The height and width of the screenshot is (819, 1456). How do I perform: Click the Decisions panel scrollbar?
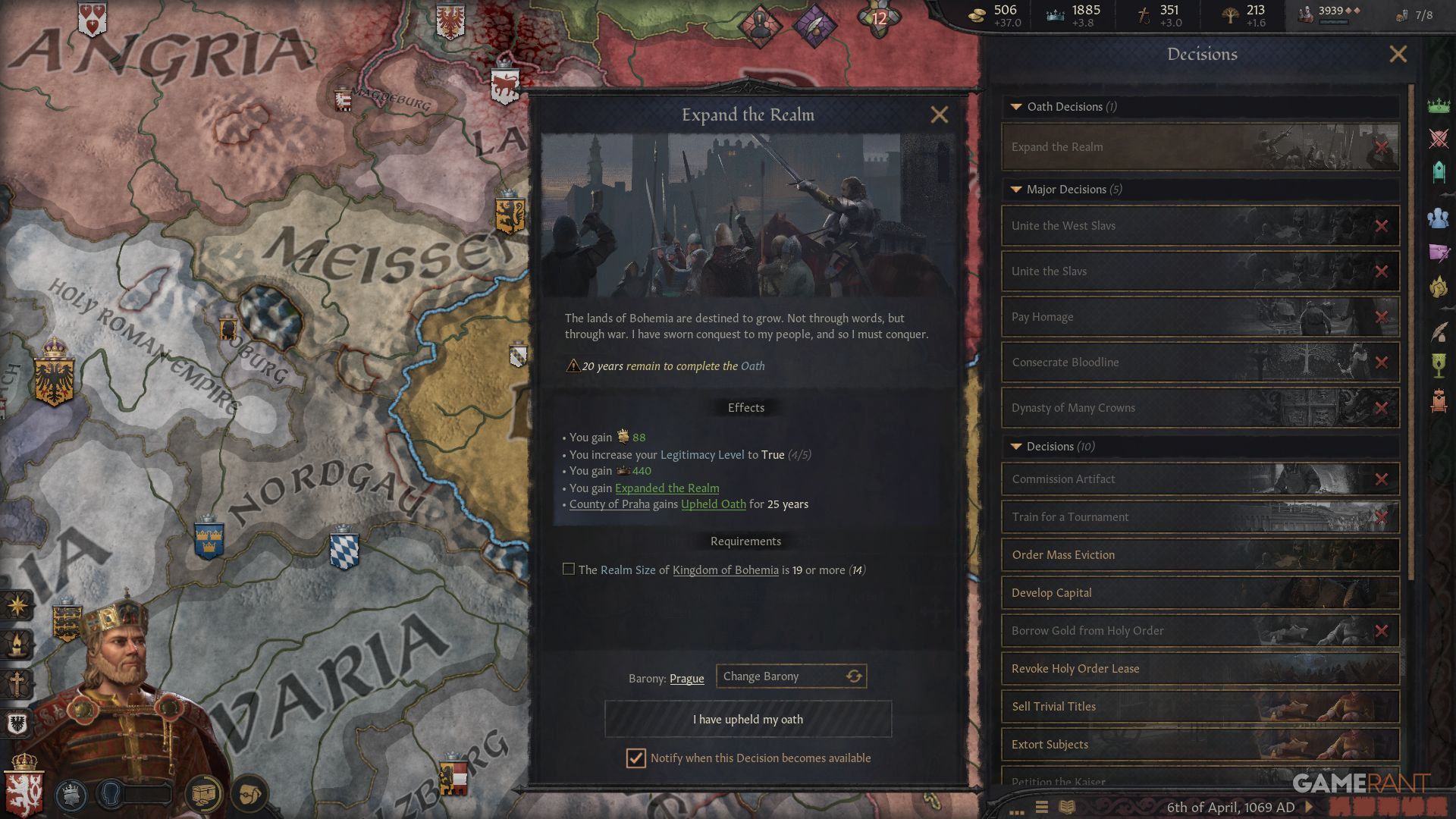tap(1411, 334)
